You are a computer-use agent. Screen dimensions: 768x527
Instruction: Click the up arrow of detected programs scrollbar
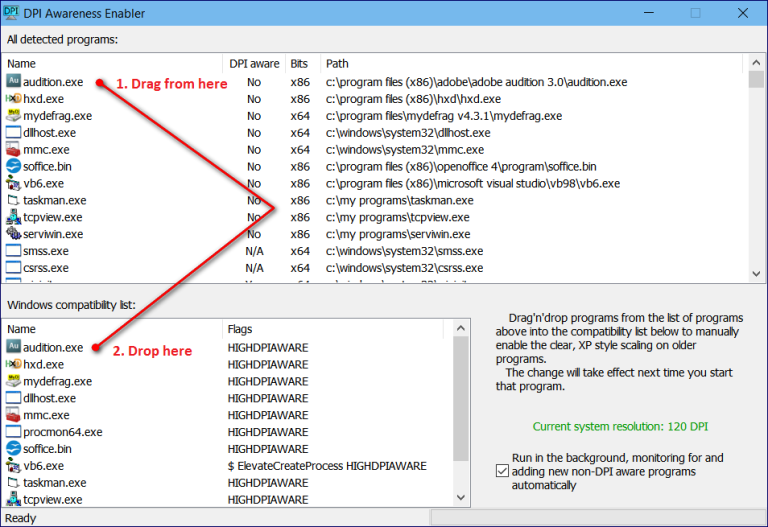756,63
